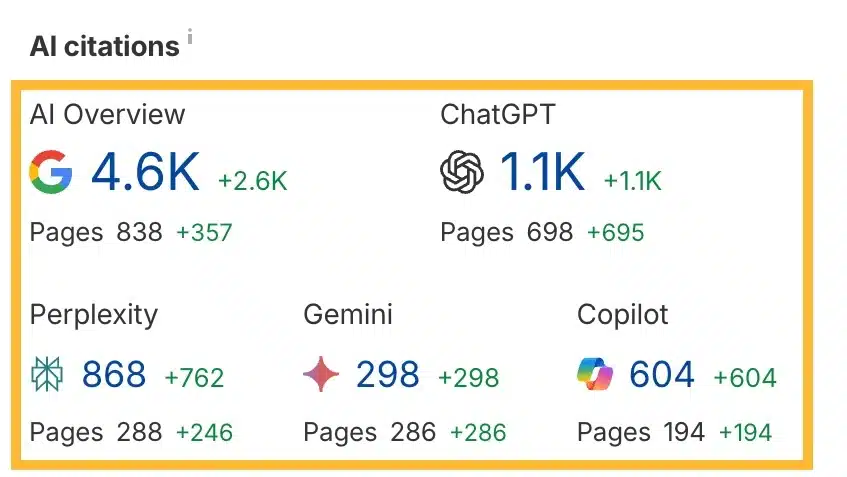The width and height of the screenshot is (847, 477).
Task: Open the 1.1K ChatGPT citations count
Action: click(542, 172)
